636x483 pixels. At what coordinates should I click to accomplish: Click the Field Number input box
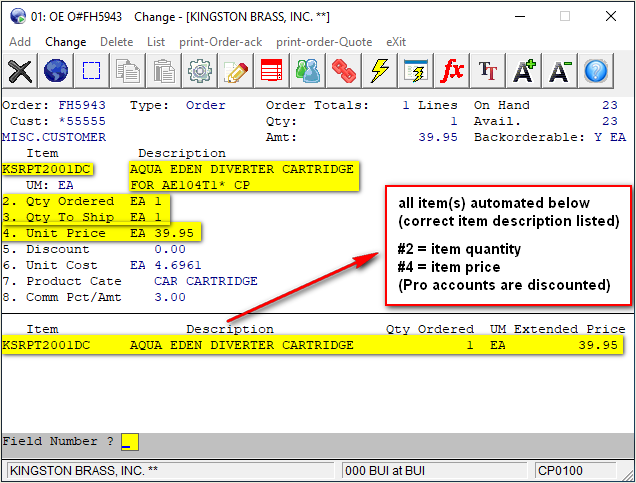130,442
